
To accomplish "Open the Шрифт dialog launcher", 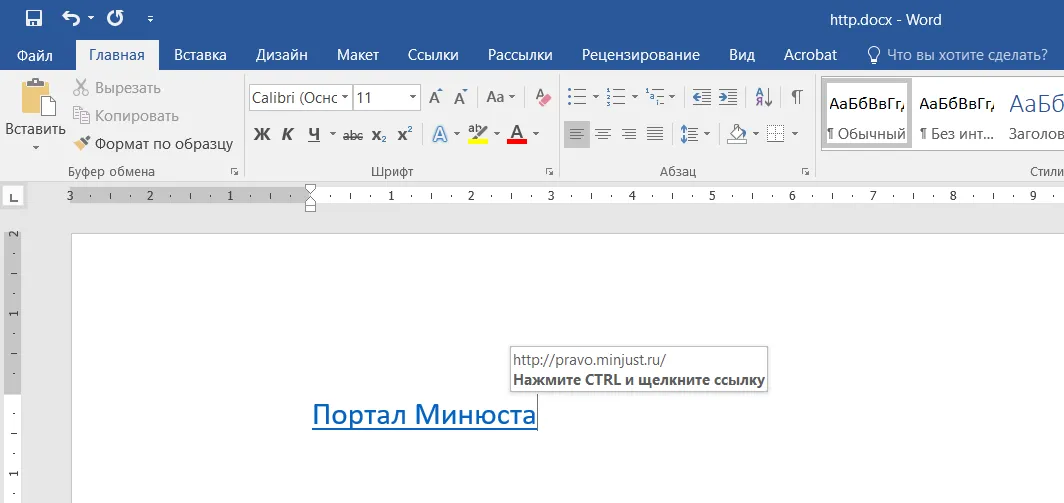I will (550, 172).
